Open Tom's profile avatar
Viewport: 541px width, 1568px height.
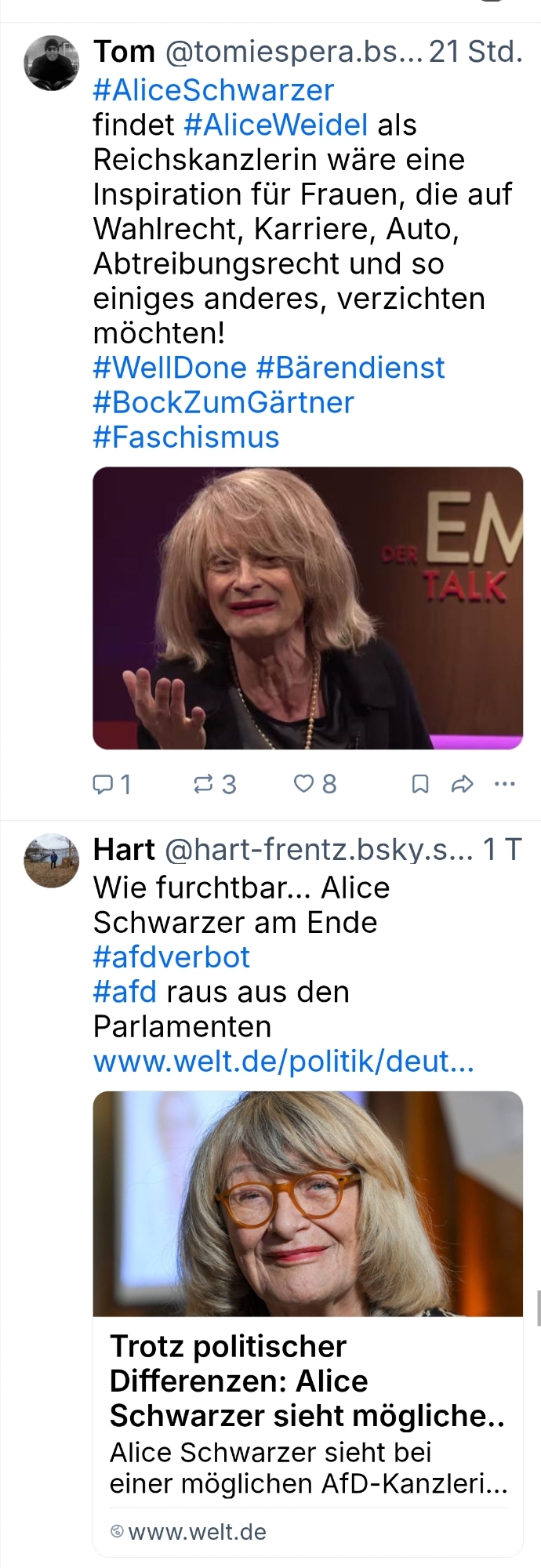pyautogui.click(x=52, y=64)
